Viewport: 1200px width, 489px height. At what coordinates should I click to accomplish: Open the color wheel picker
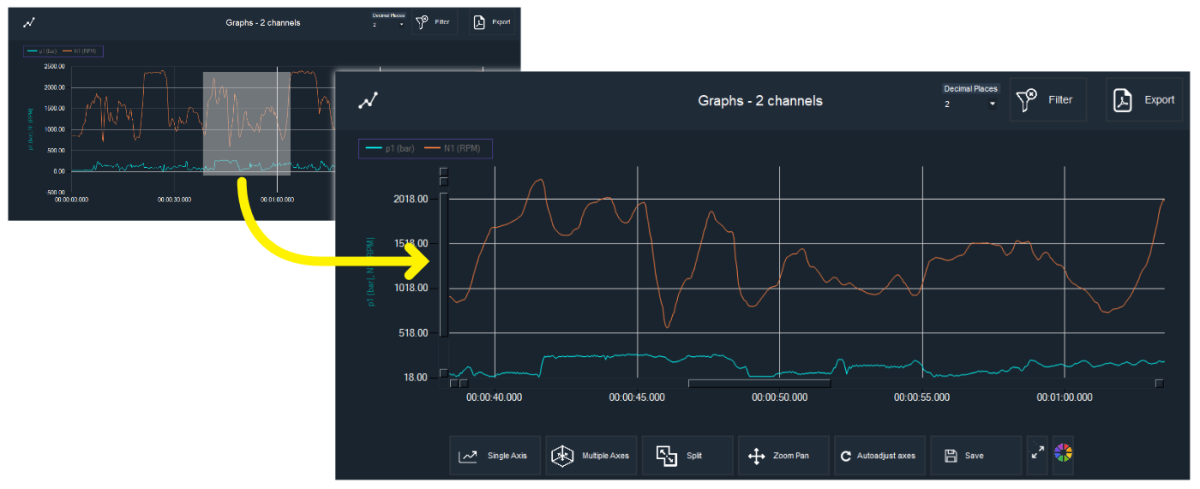[1062, 455]
